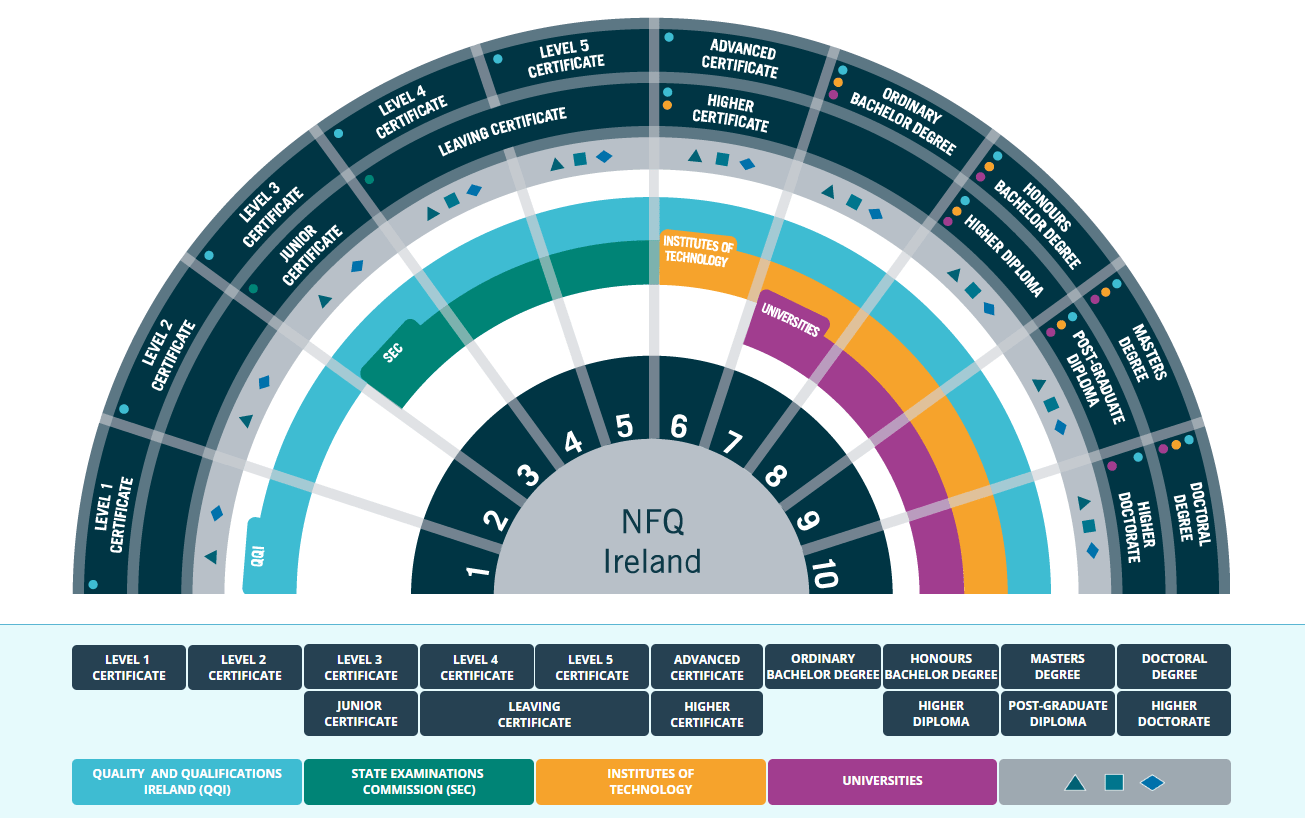This screenshot has width=1305, height=818.
Task: Click the Institutes of Technology arc tab
Action: (698, 250)
